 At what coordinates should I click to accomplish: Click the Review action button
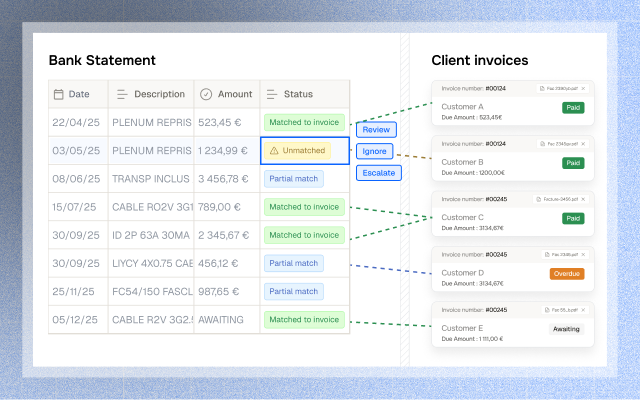(376, 130)
